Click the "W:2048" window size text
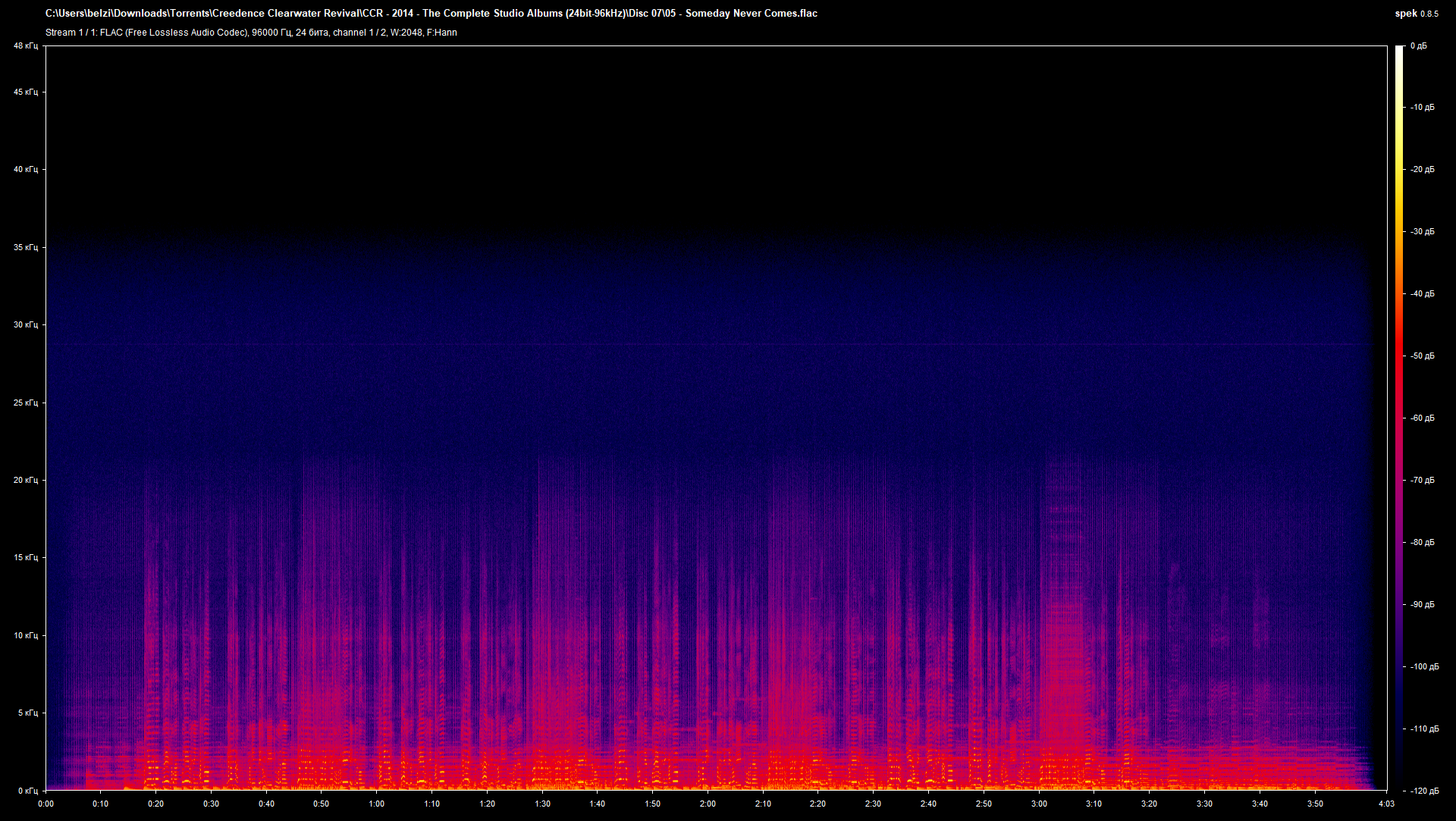1456x821 pixels. tap(407, 33)
